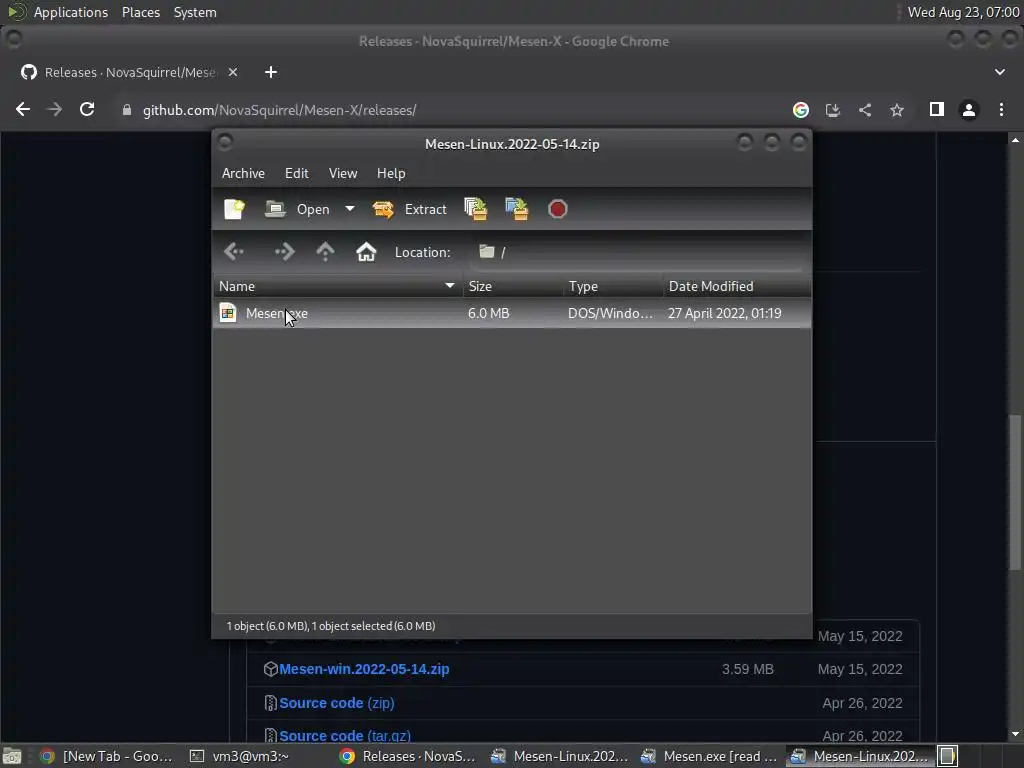
Task: Go back in archive location history
Action: point(234,251)
